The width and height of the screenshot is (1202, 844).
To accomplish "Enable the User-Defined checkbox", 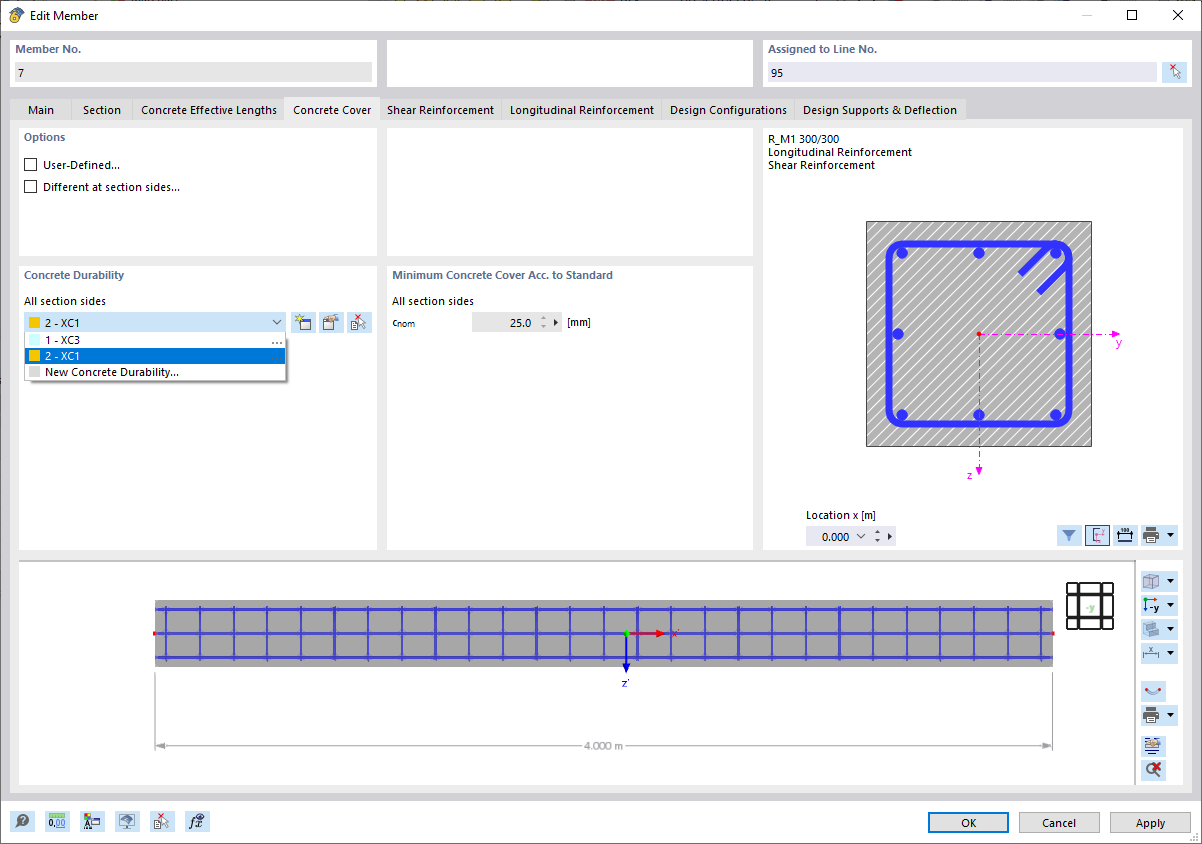I will point(30,165).
